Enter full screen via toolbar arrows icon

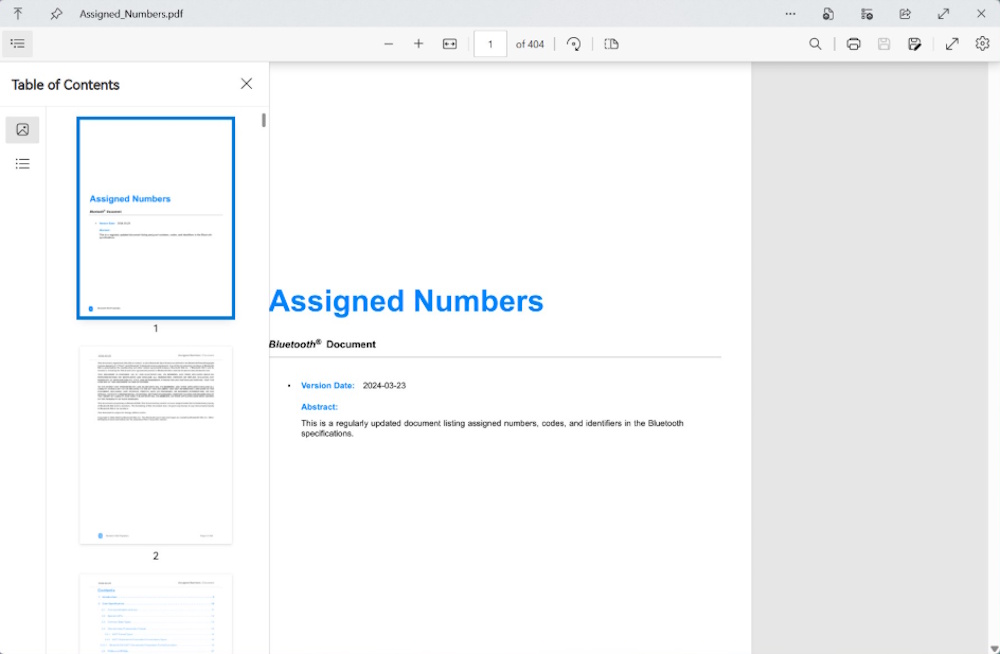click(952, 44)
